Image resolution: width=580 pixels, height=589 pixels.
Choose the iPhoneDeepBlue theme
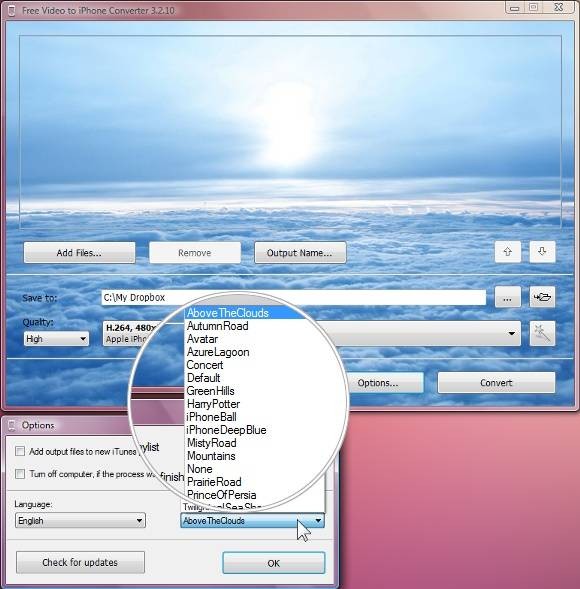tap(226, 430)
